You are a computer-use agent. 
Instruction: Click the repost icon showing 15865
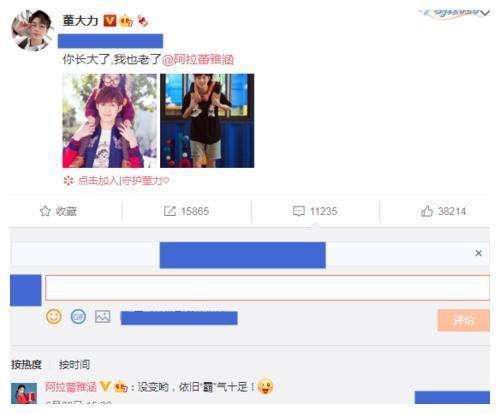(170, 211)
